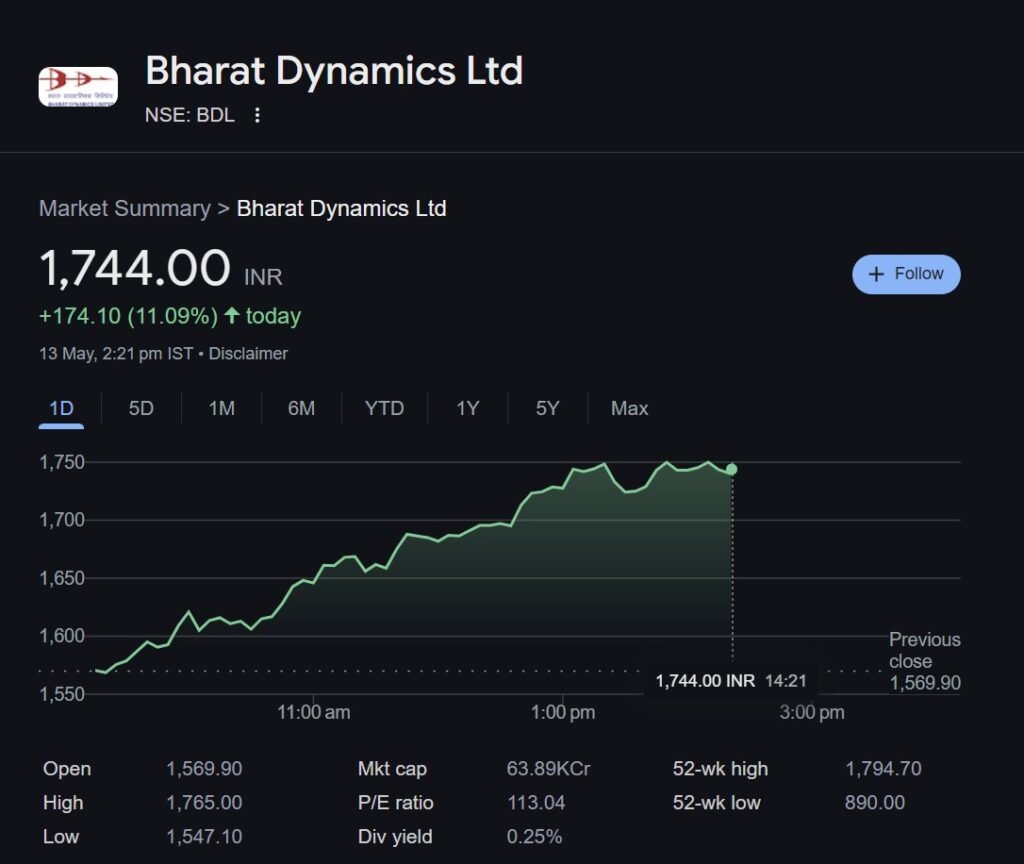Click the Open value 1,569.90
This screenshot has width=1024, height=864.
click(204, 769)
